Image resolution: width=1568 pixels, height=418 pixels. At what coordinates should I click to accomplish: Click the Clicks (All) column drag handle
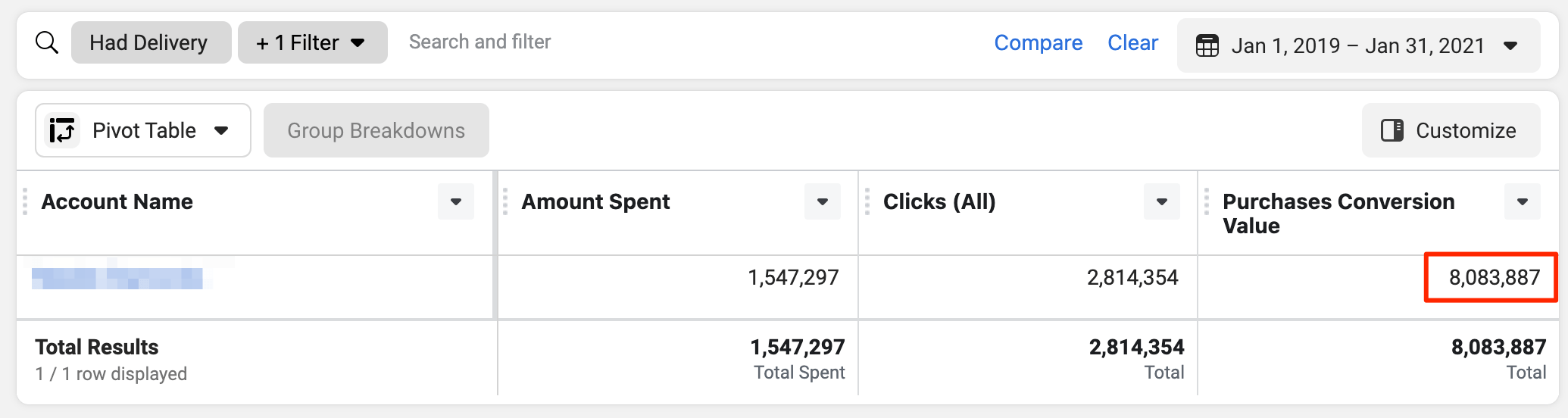867,201
